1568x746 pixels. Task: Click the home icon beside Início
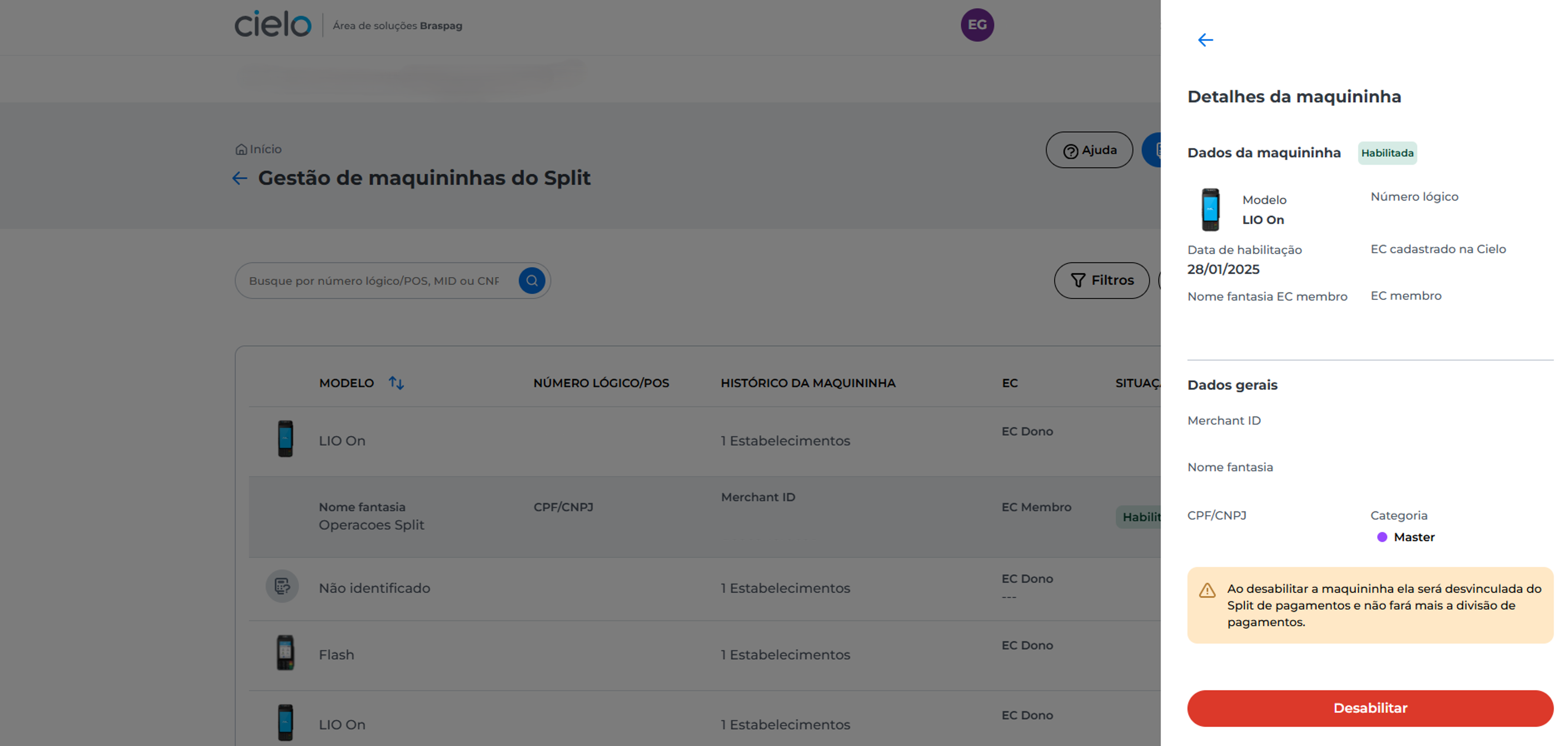tap(241, 149)
